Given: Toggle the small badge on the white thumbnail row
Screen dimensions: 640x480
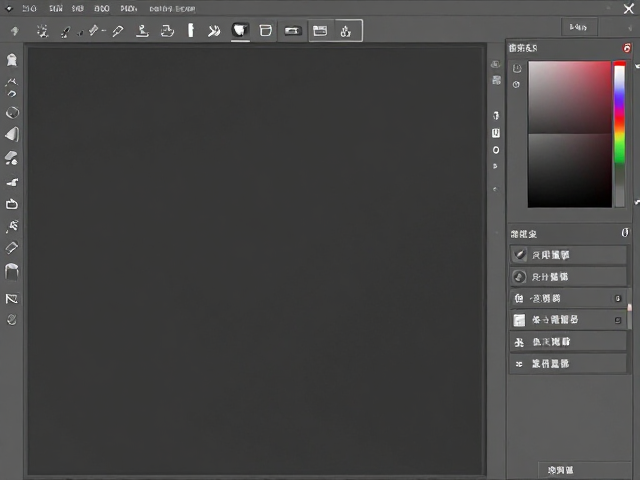Looking at the screenshot, I should point(618,320).
